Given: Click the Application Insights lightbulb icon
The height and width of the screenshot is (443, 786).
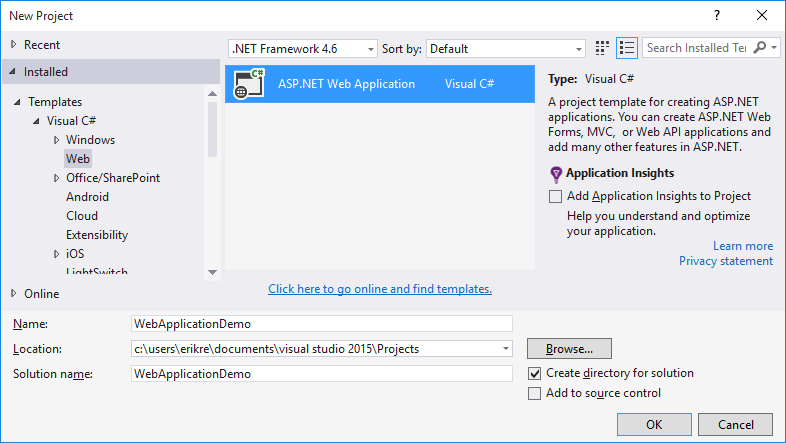Looking at the screenshot, I should click(556, 174).
